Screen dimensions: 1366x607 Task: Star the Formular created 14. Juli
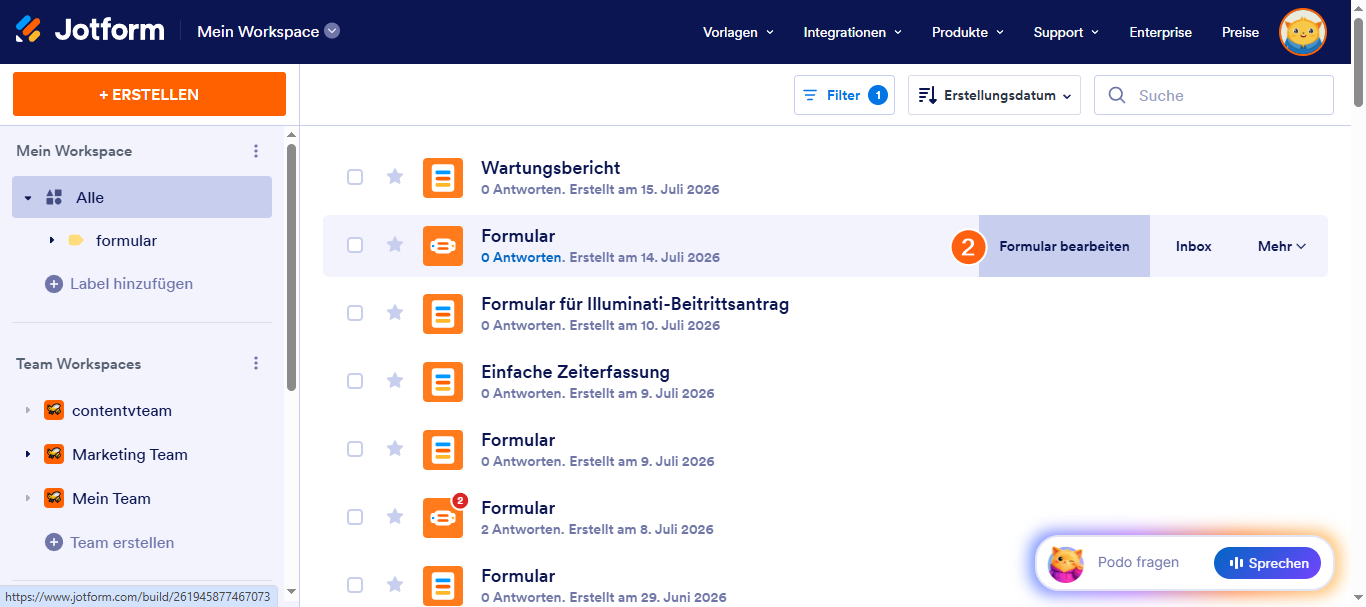pyautogui.click(x=395, y=245)
